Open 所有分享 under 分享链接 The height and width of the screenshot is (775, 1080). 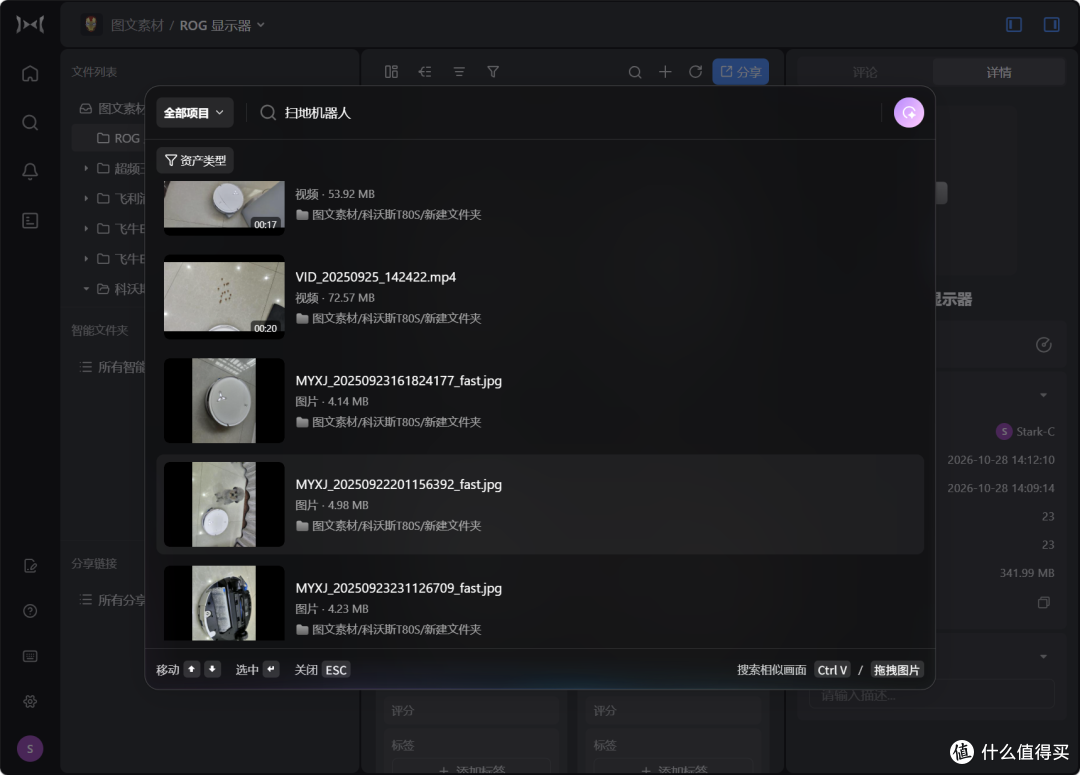coord(112,600)
